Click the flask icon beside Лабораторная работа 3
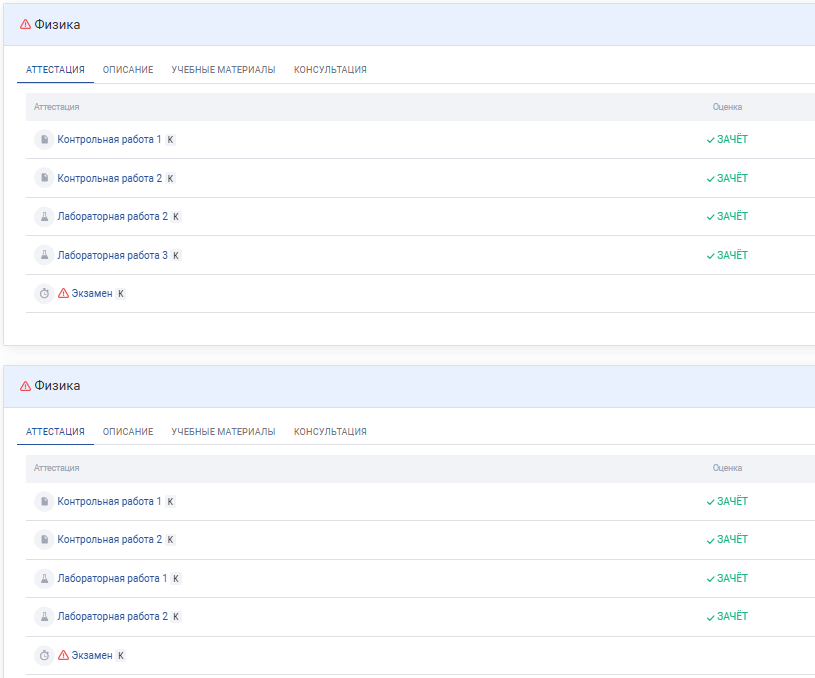The image size is (815, 678). (x=44, y=255)
